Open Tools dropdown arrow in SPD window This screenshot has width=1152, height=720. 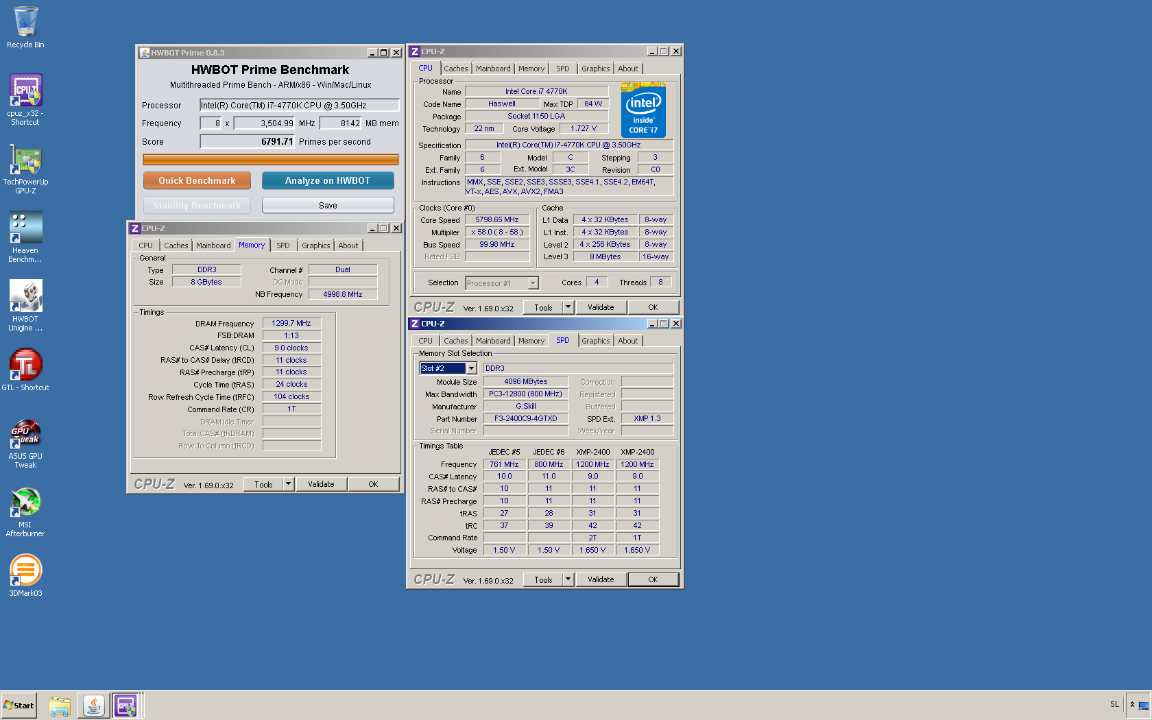(568, 580)
